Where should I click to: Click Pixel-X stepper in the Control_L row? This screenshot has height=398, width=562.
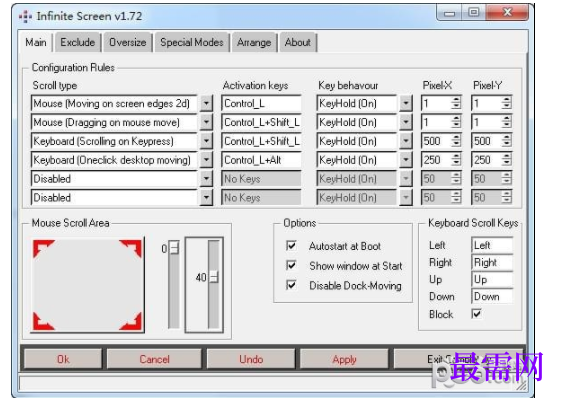pos(456,104)
